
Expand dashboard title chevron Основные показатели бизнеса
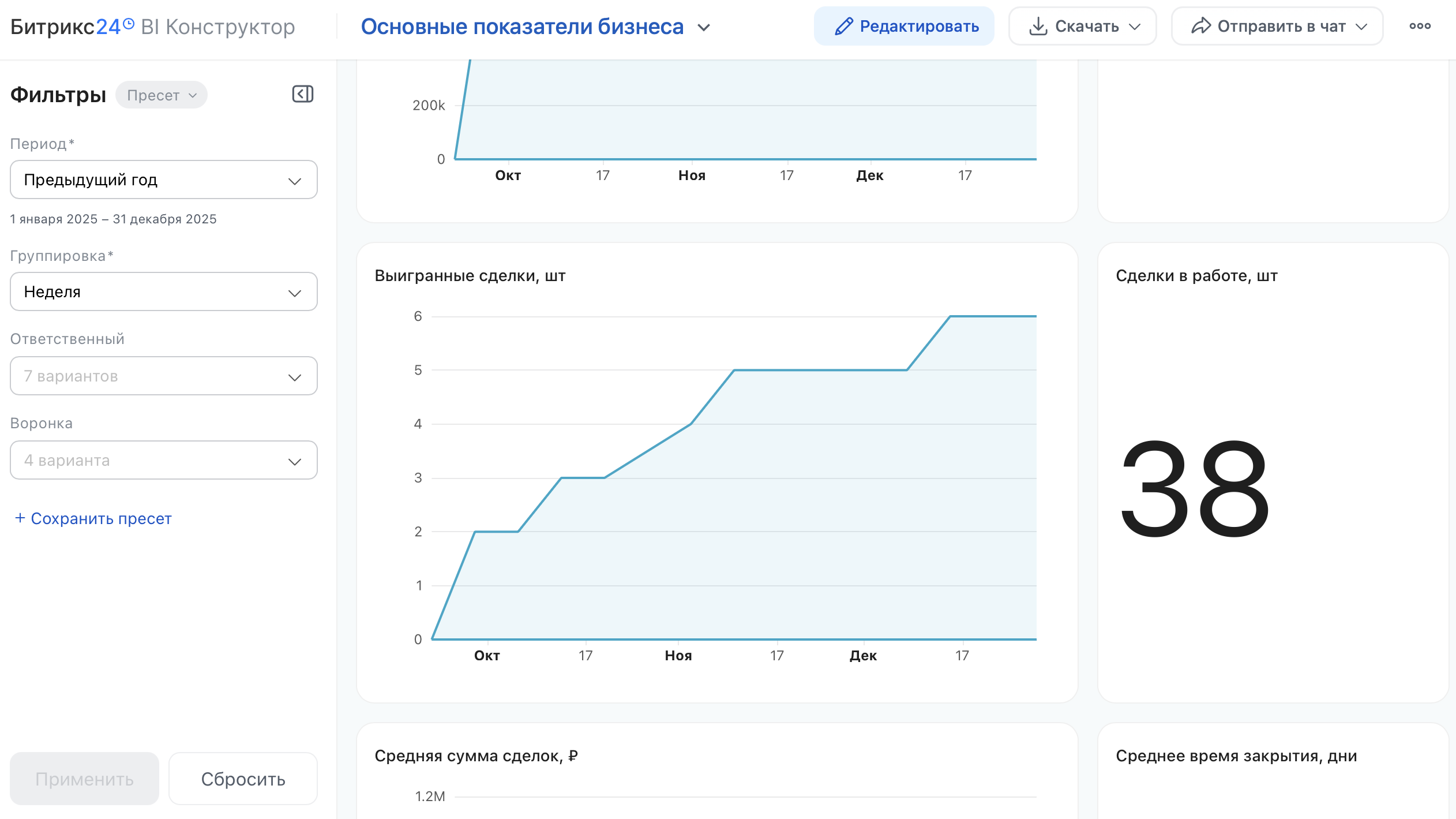coord(703,27)
